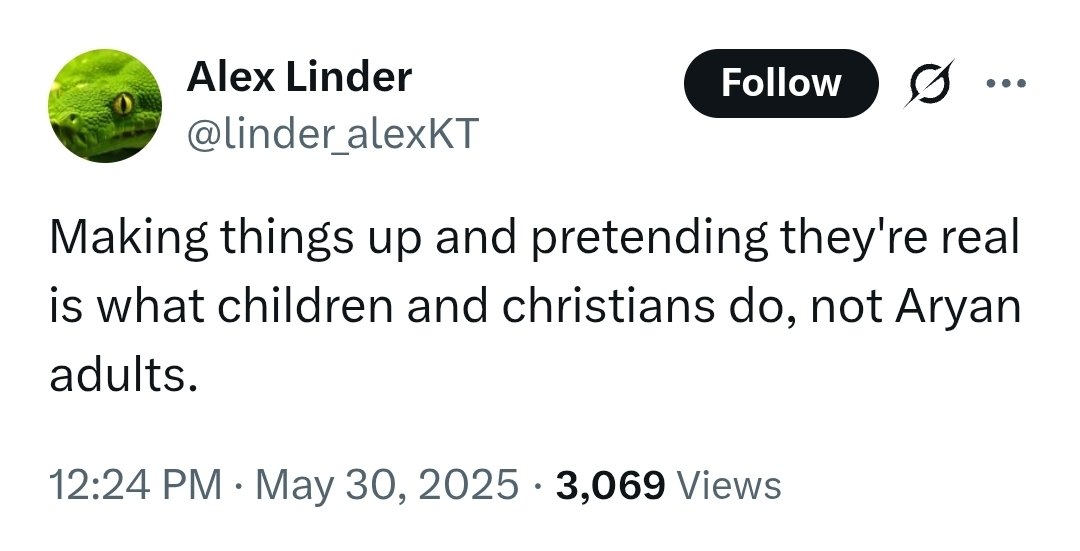Click the 12:24 PM timestamp
This screenshot has height=551, width=1080.
[136, 485]
